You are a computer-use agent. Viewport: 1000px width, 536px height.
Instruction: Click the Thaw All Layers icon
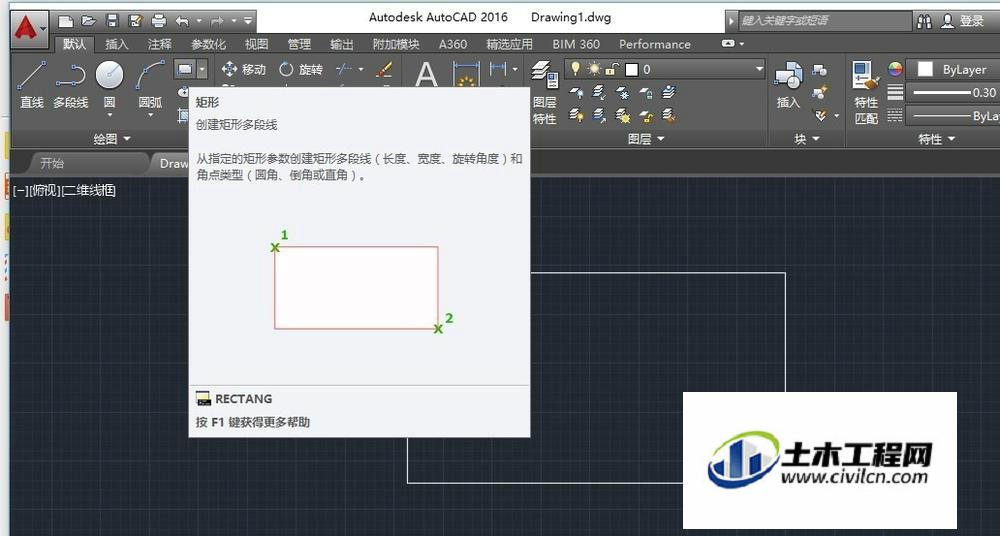pyautogui.click(x=622, y=115)
